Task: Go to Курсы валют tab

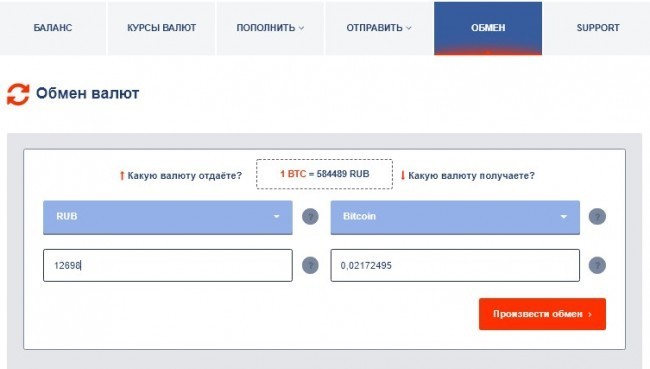Action: point(161,28)
